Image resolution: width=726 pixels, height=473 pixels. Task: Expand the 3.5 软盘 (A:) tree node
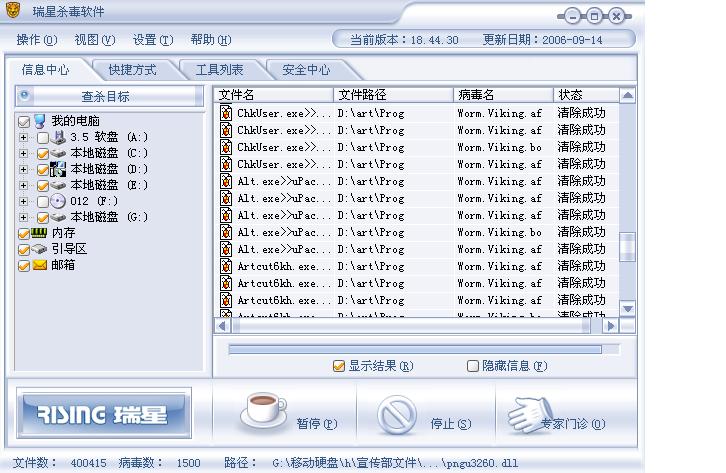point(24,137)
